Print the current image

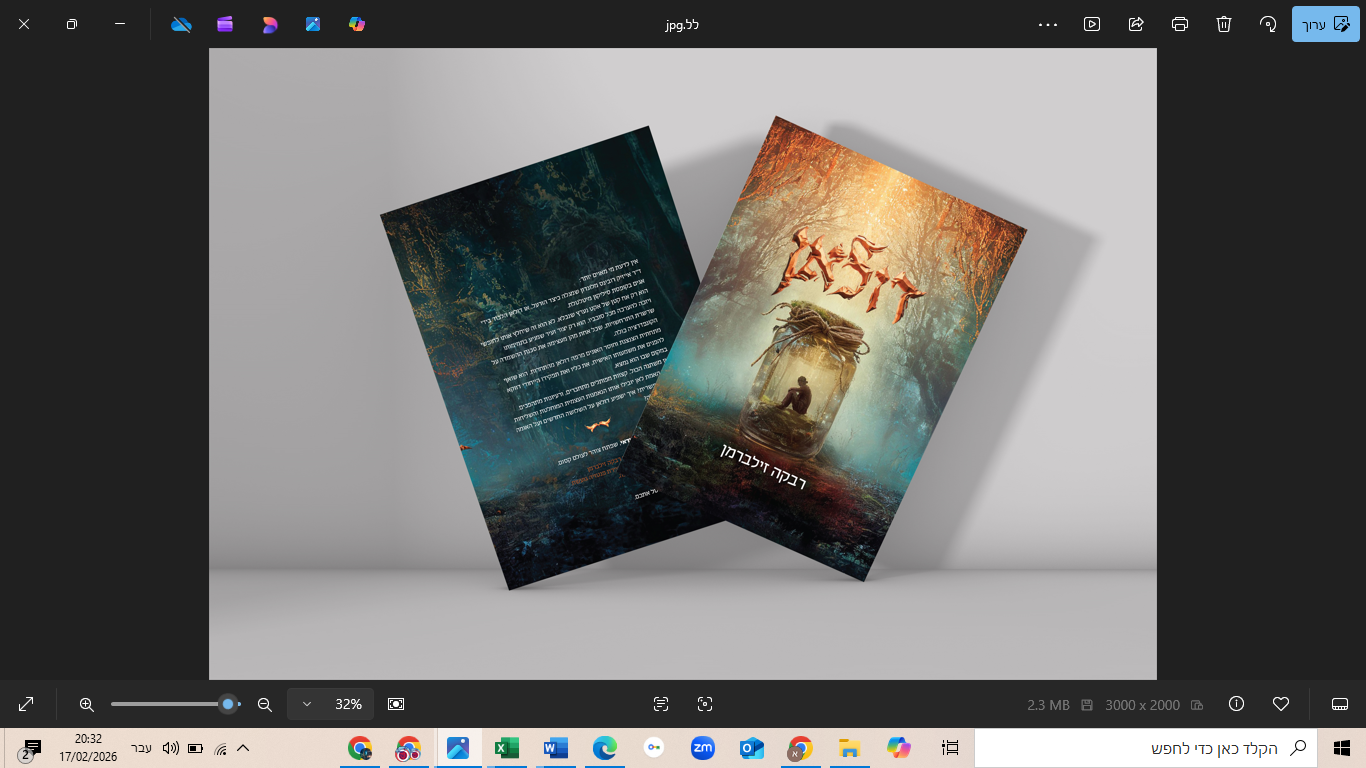pyautogui.click(x=1180, y=24)
